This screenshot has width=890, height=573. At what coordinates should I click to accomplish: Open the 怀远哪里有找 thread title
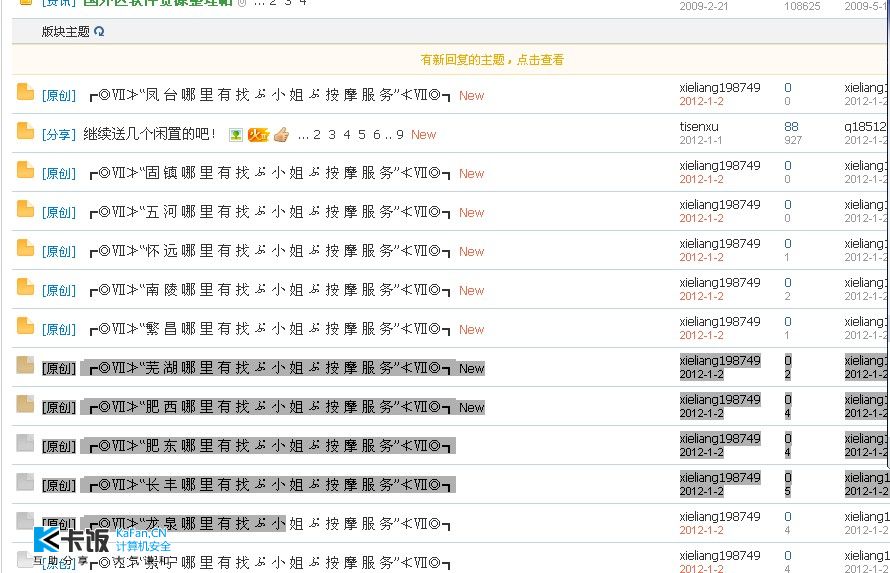[270, 251]
